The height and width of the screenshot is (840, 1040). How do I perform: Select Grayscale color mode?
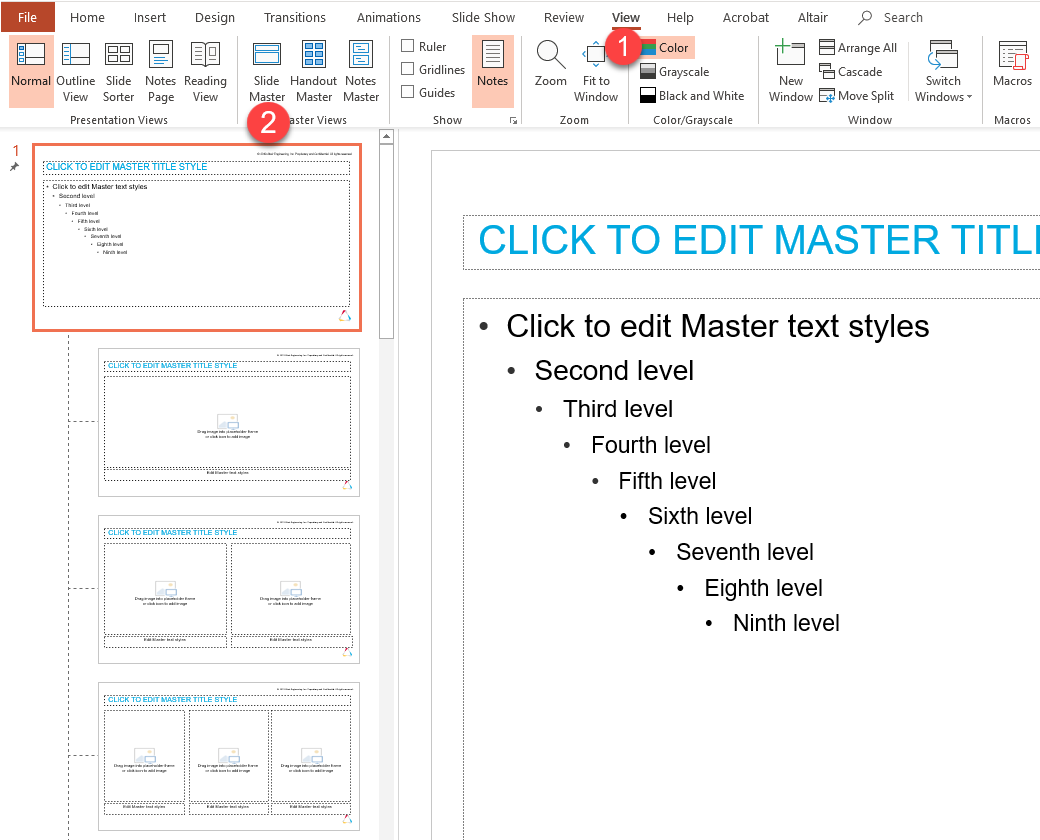675,72
